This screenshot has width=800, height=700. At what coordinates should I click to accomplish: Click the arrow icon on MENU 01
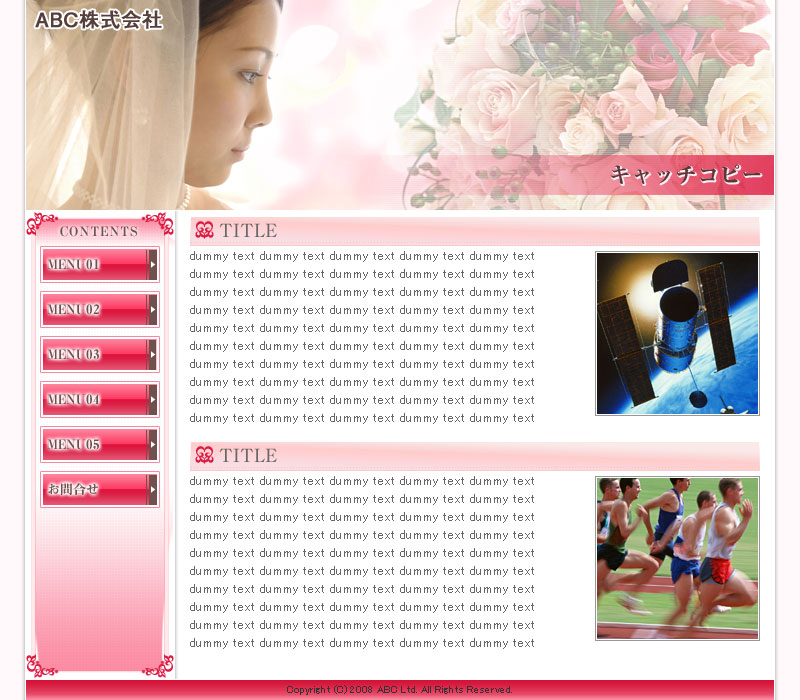(x=152, y=264)
